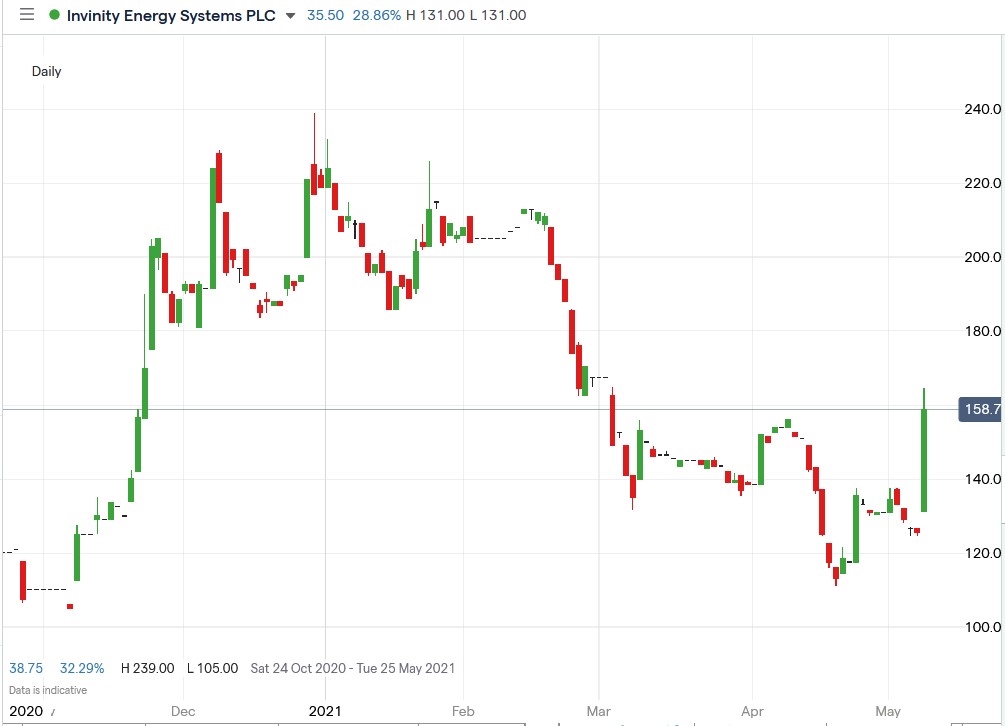Select the 32.29% range percentage
Image resolution: width=1005 pixels, height=726 pixels.
[x=82, y=668]
